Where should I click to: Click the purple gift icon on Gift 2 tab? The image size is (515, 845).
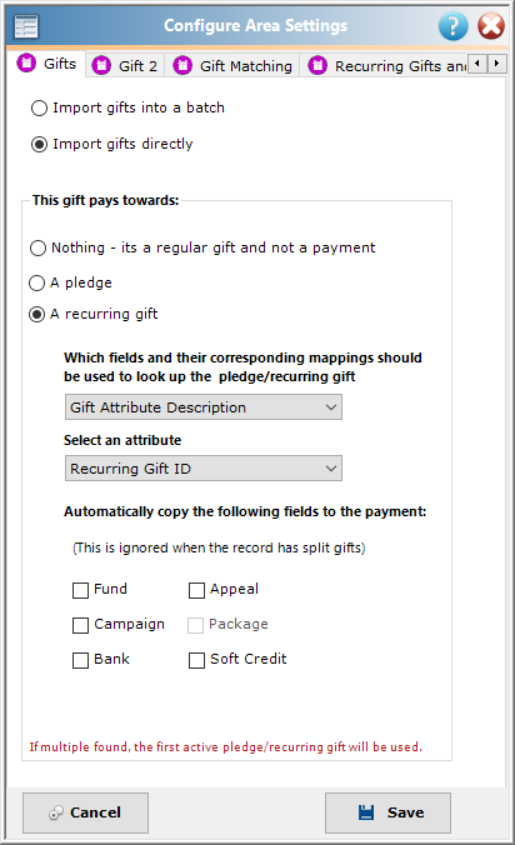[101, 66]
